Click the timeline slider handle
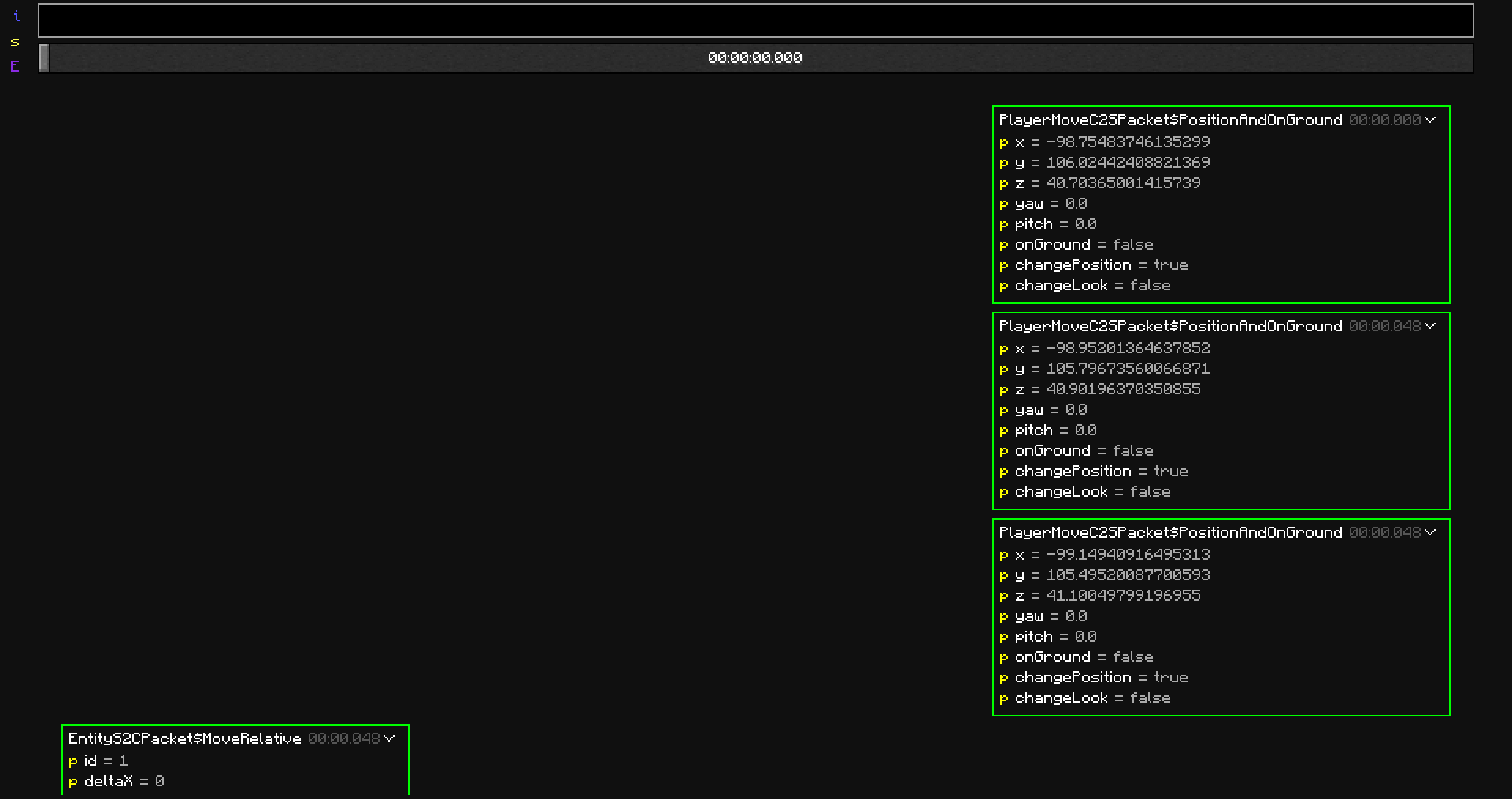Image resolution: width=1512 pixels, height=799 pixels. pos(45,57)
